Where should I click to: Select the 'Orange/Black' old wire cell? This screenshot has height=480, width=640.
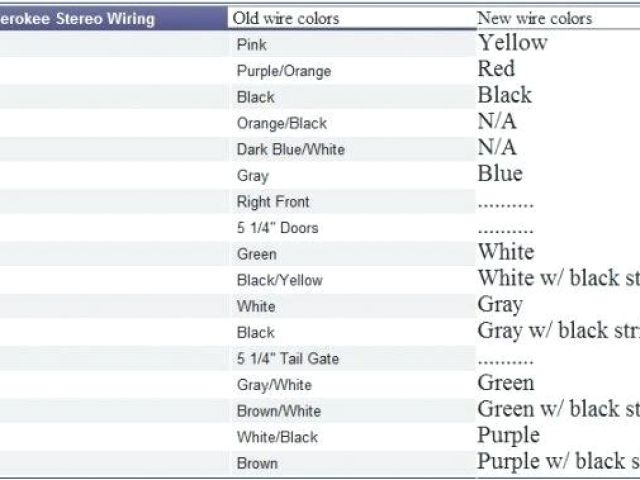281,123
